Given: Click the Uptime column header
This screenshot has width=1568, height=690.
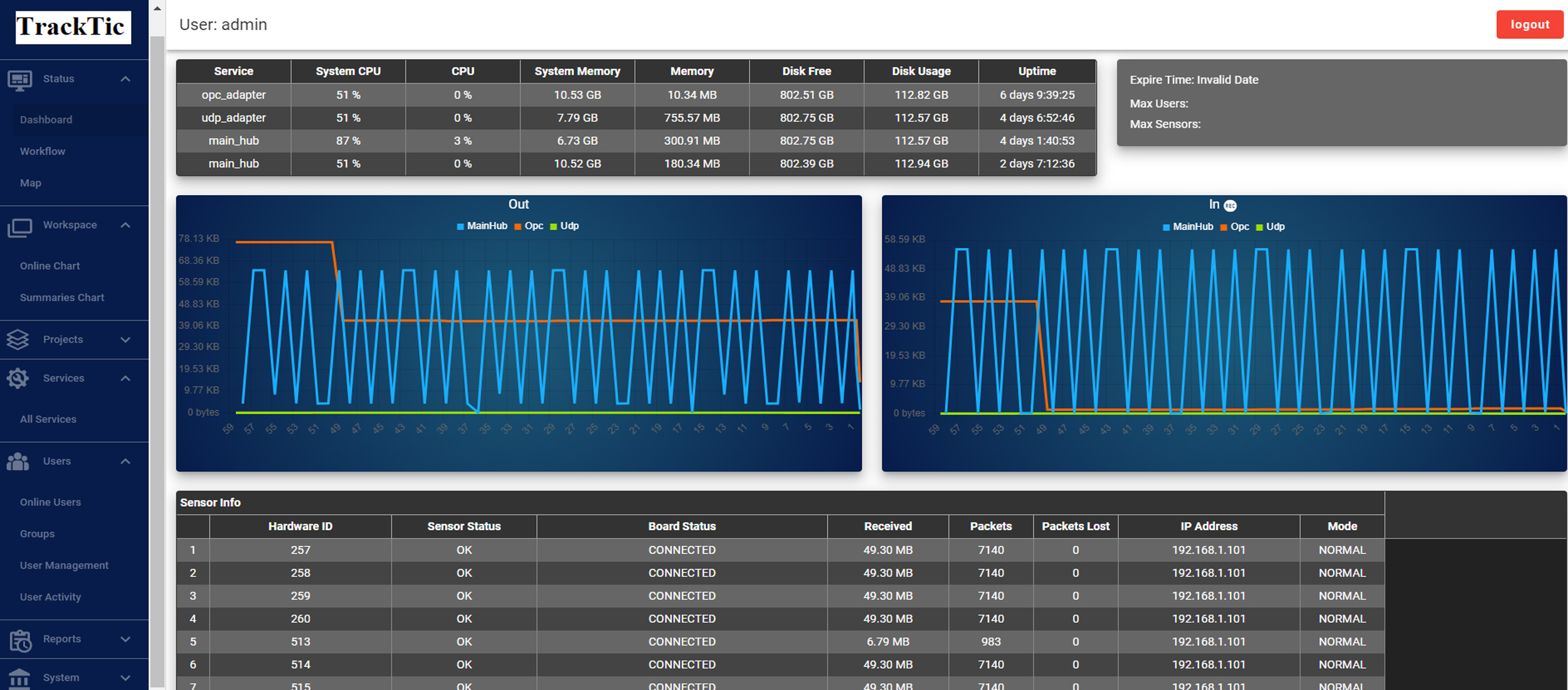Looking at the screenshot, I should click(x=1037, y=72).
